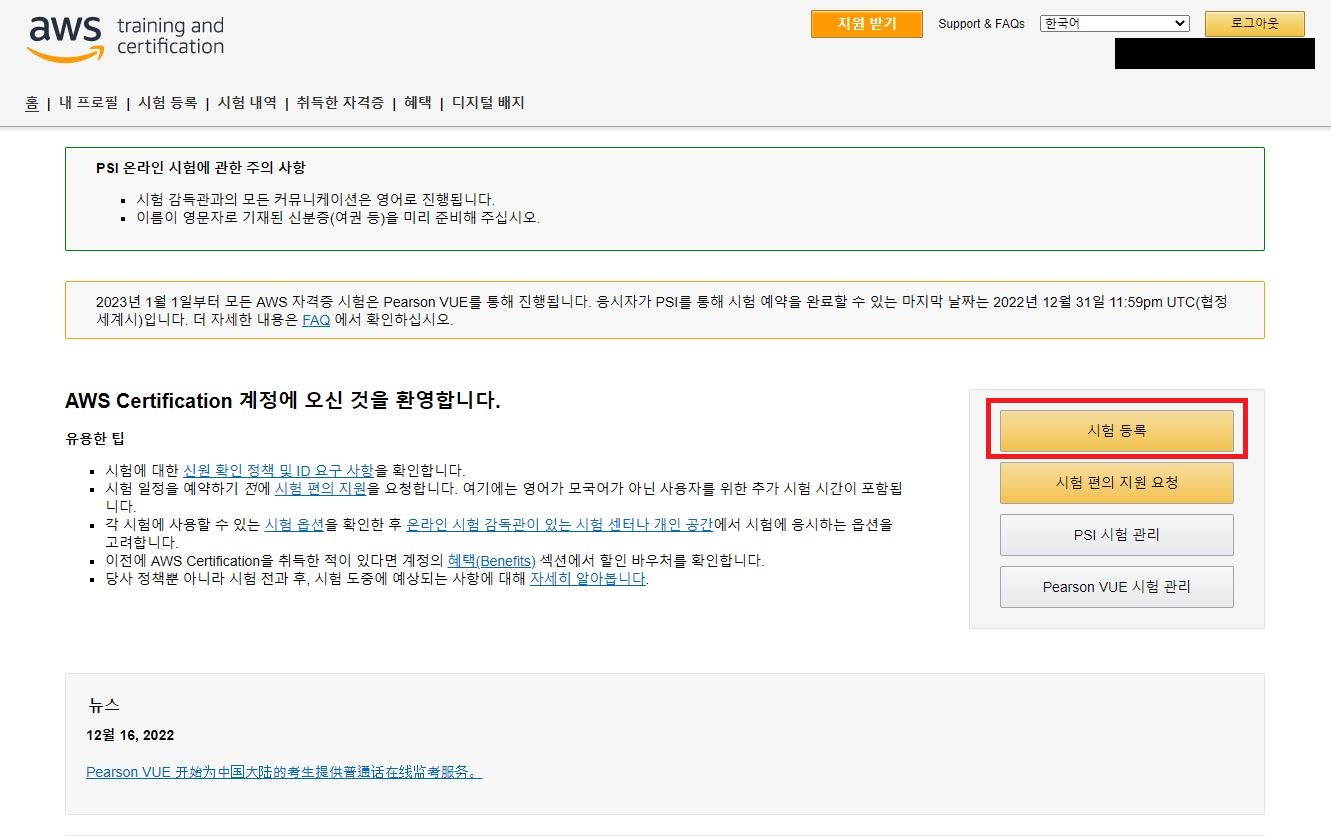Image resolution: width=1331 pixels, height=836 pixels.
Task: Open the 혜택(Benefits) link
Action: pos(491,561)
